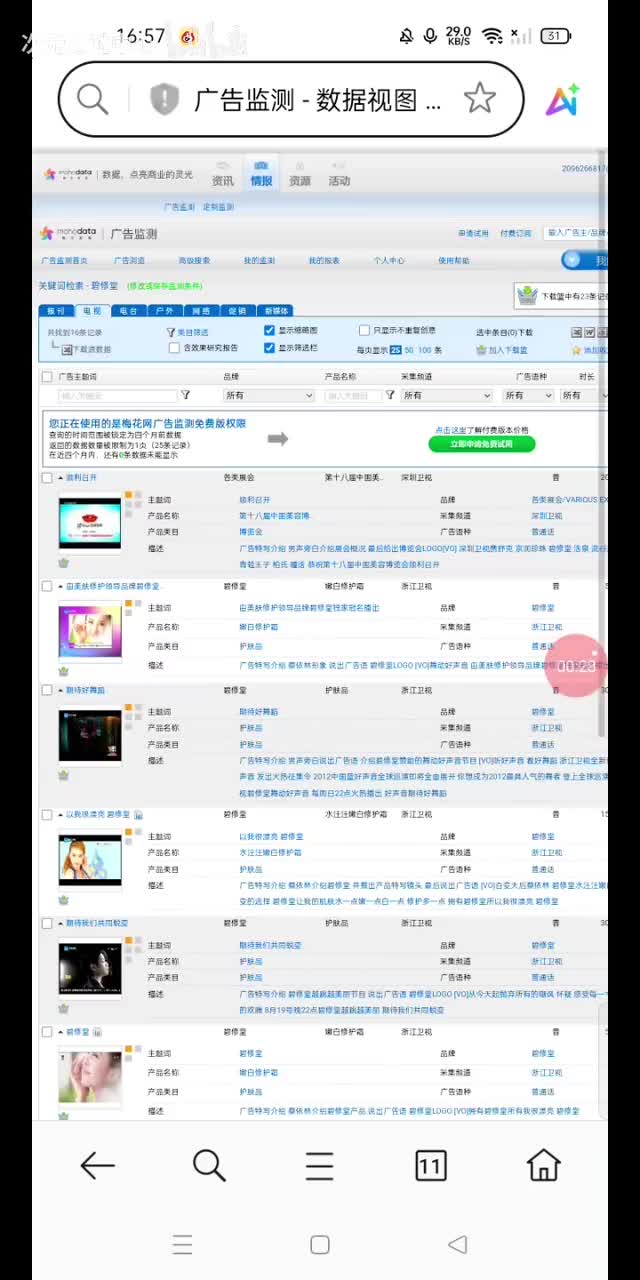Open the 以我很漂亮 ad thumbnail
Screen dimensions: 640x1280
[x=90, y=861]
